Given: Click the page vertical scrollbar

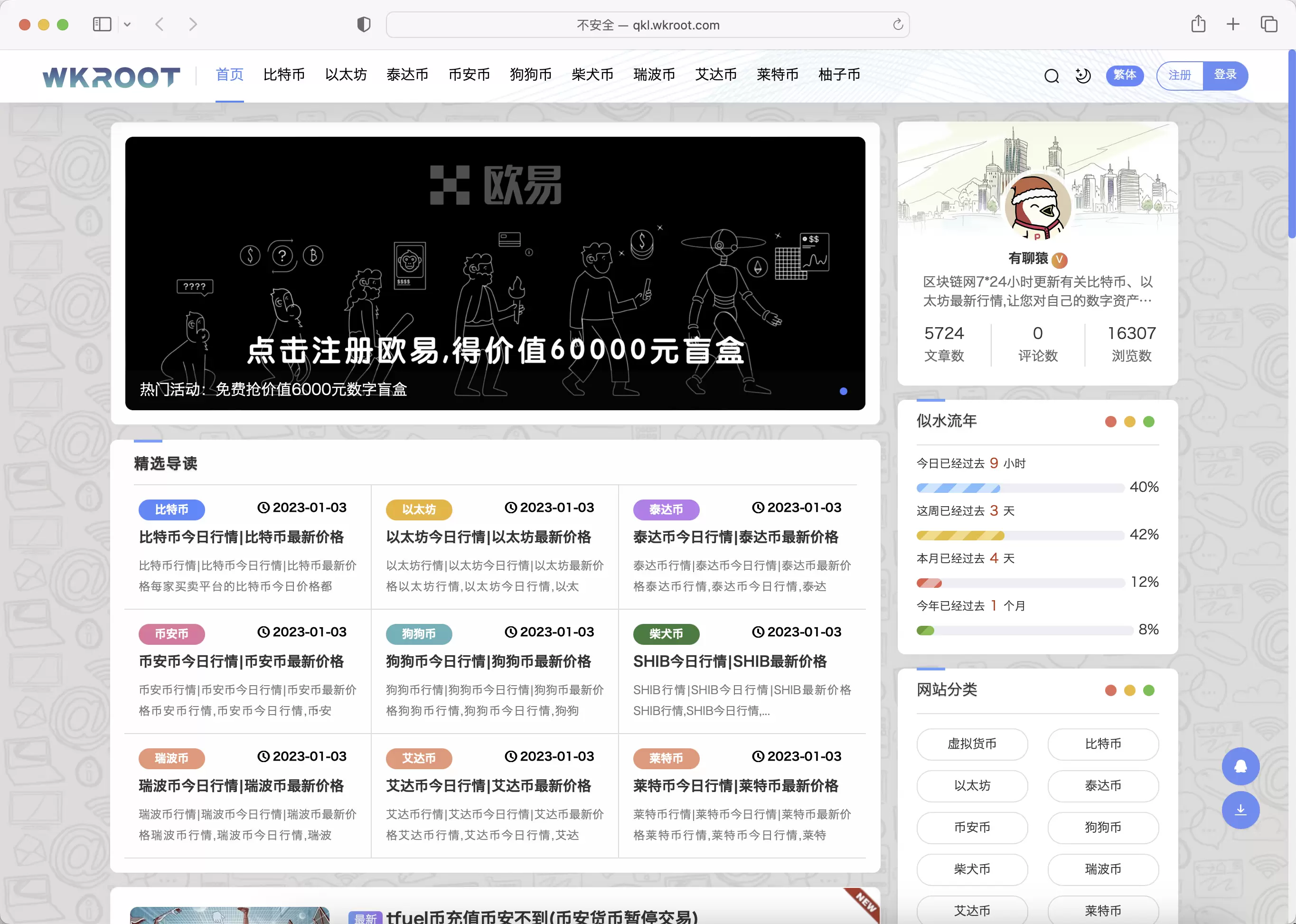Looking at the screenshot, I should coord(1291,144).
